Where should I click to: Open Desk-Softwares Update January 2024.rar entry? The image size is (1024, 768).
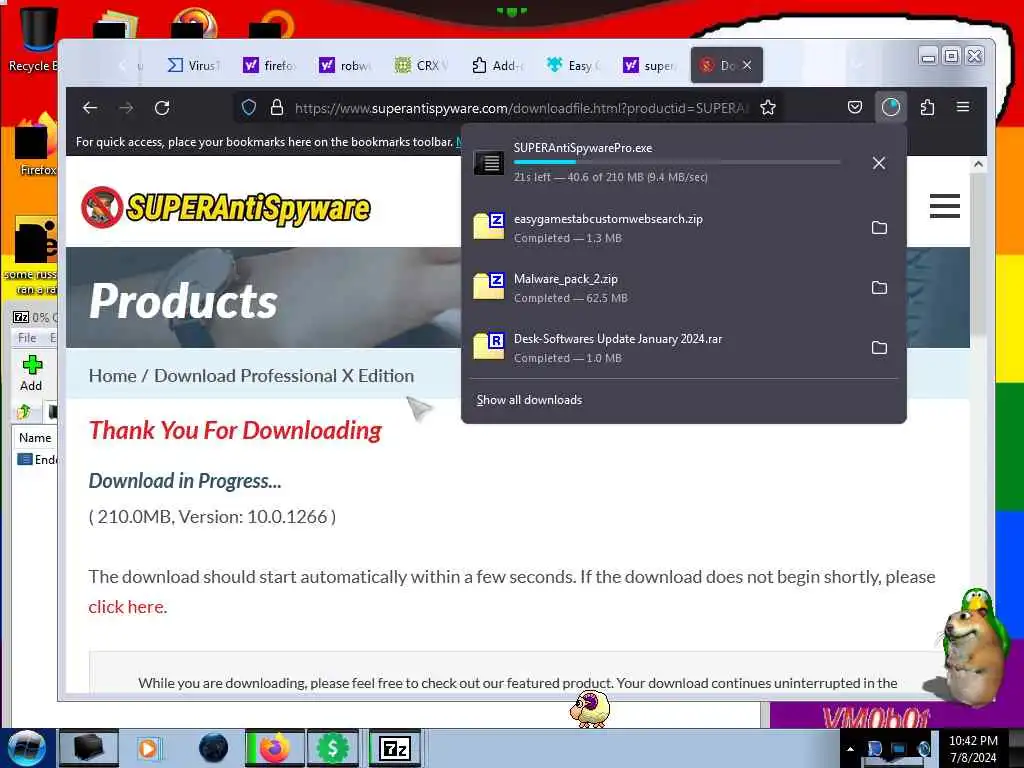click(666, 348)
